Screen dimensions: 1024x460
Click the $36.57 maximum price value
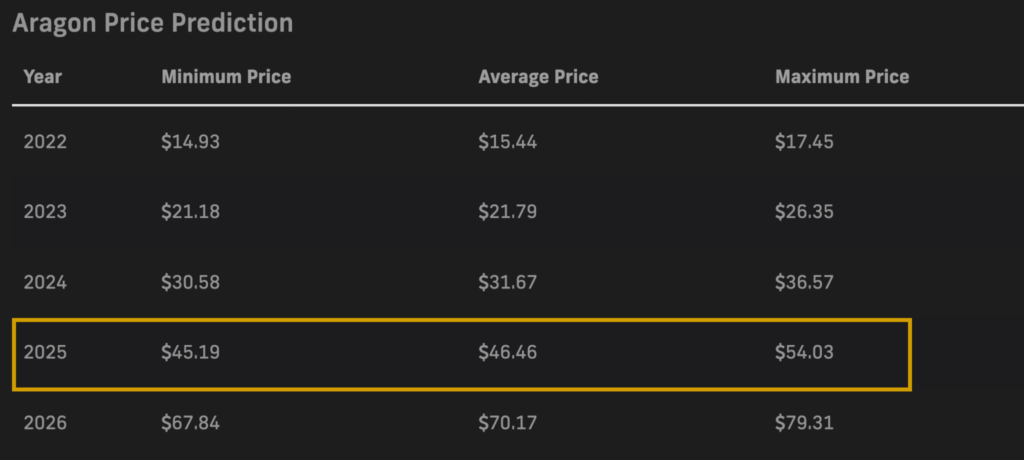(x=804, y=282)
